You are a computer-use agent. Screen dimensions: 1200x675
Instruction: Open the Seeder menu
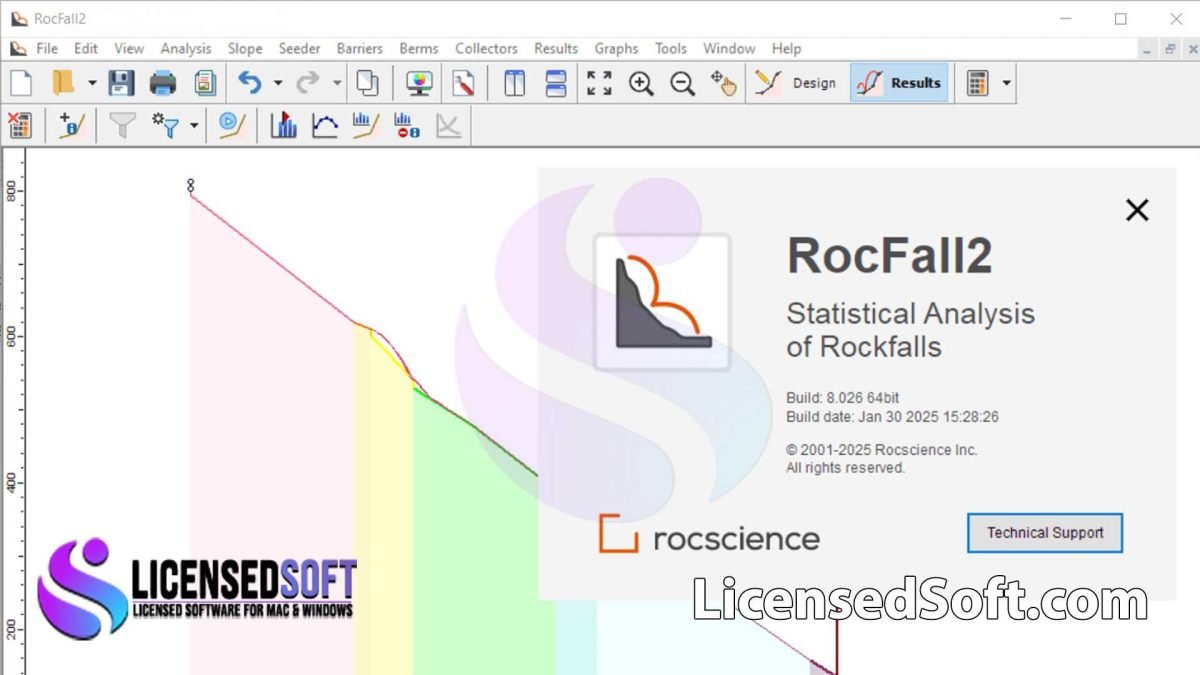point(300,48)
